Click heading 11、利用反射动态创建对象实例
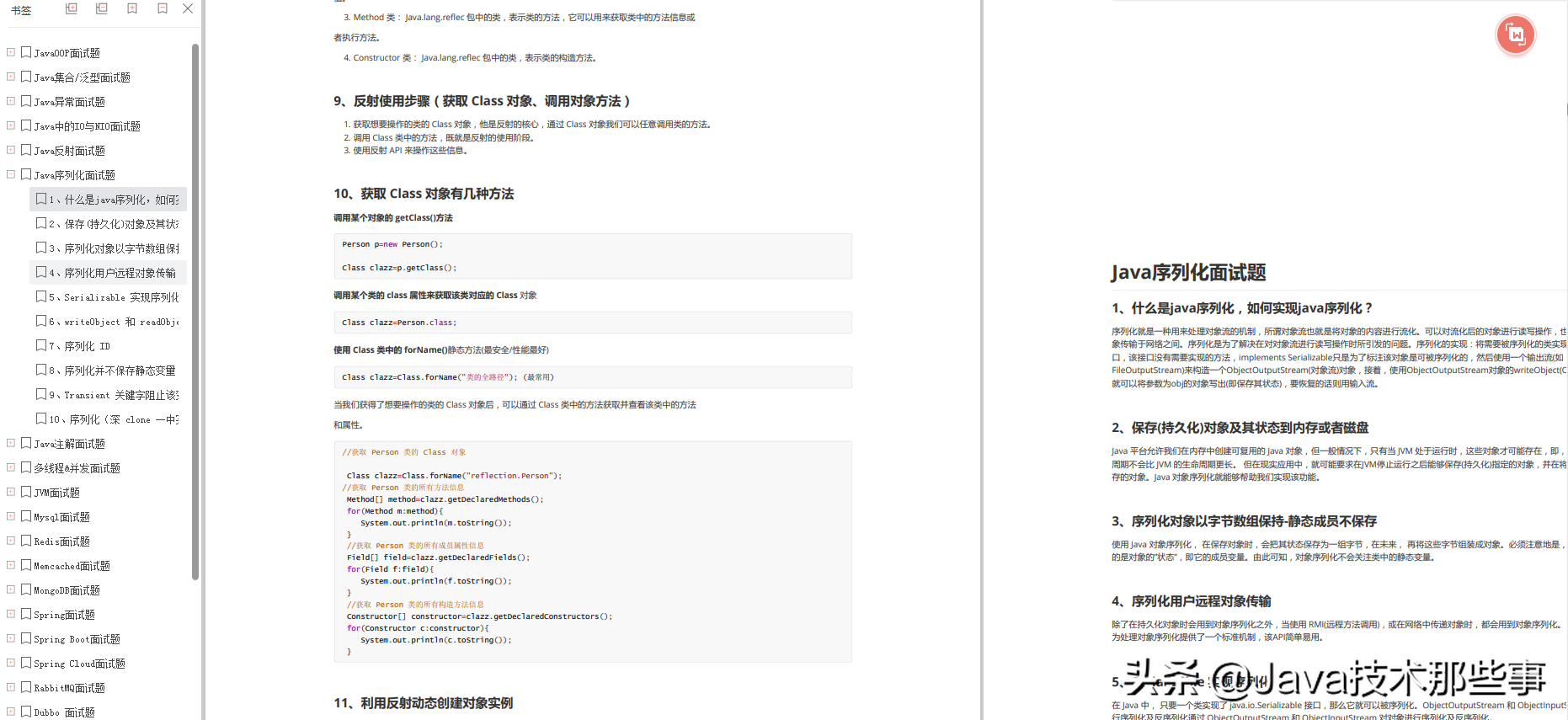 click(423, 703)
